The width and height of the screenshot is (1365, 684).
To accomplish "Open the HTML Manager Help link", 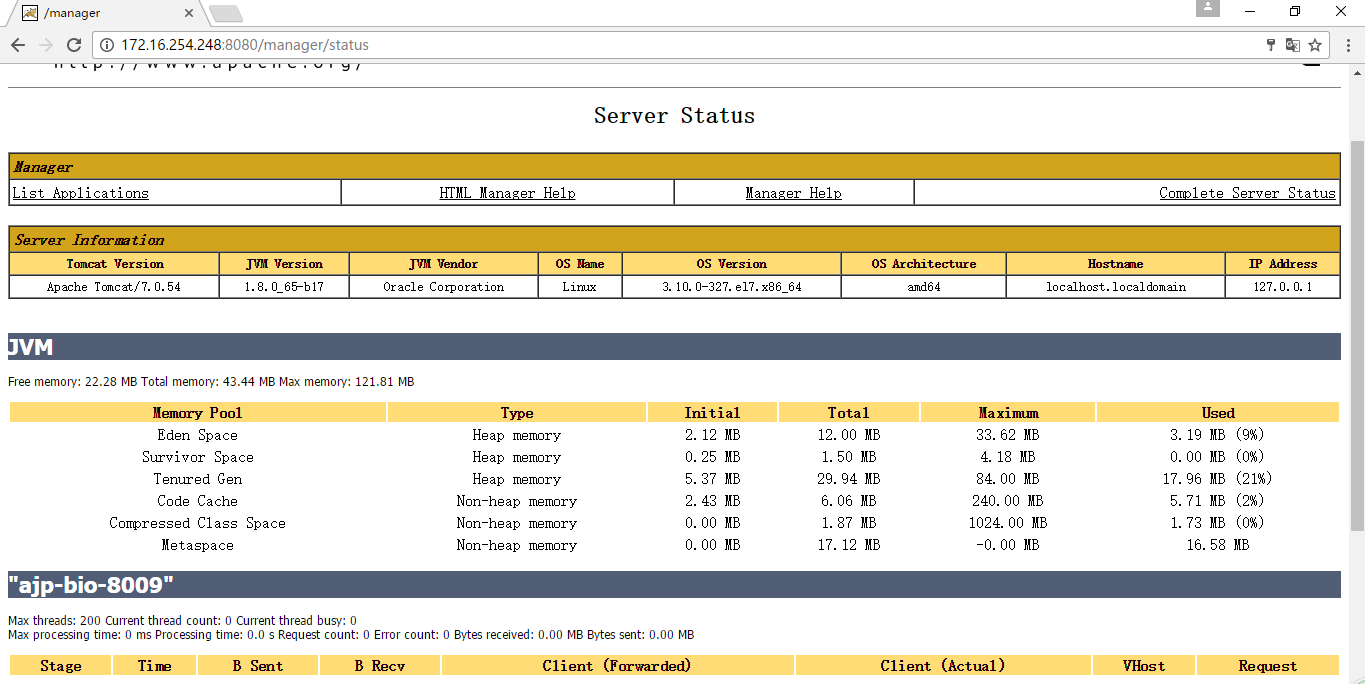I will coord(507,193).
